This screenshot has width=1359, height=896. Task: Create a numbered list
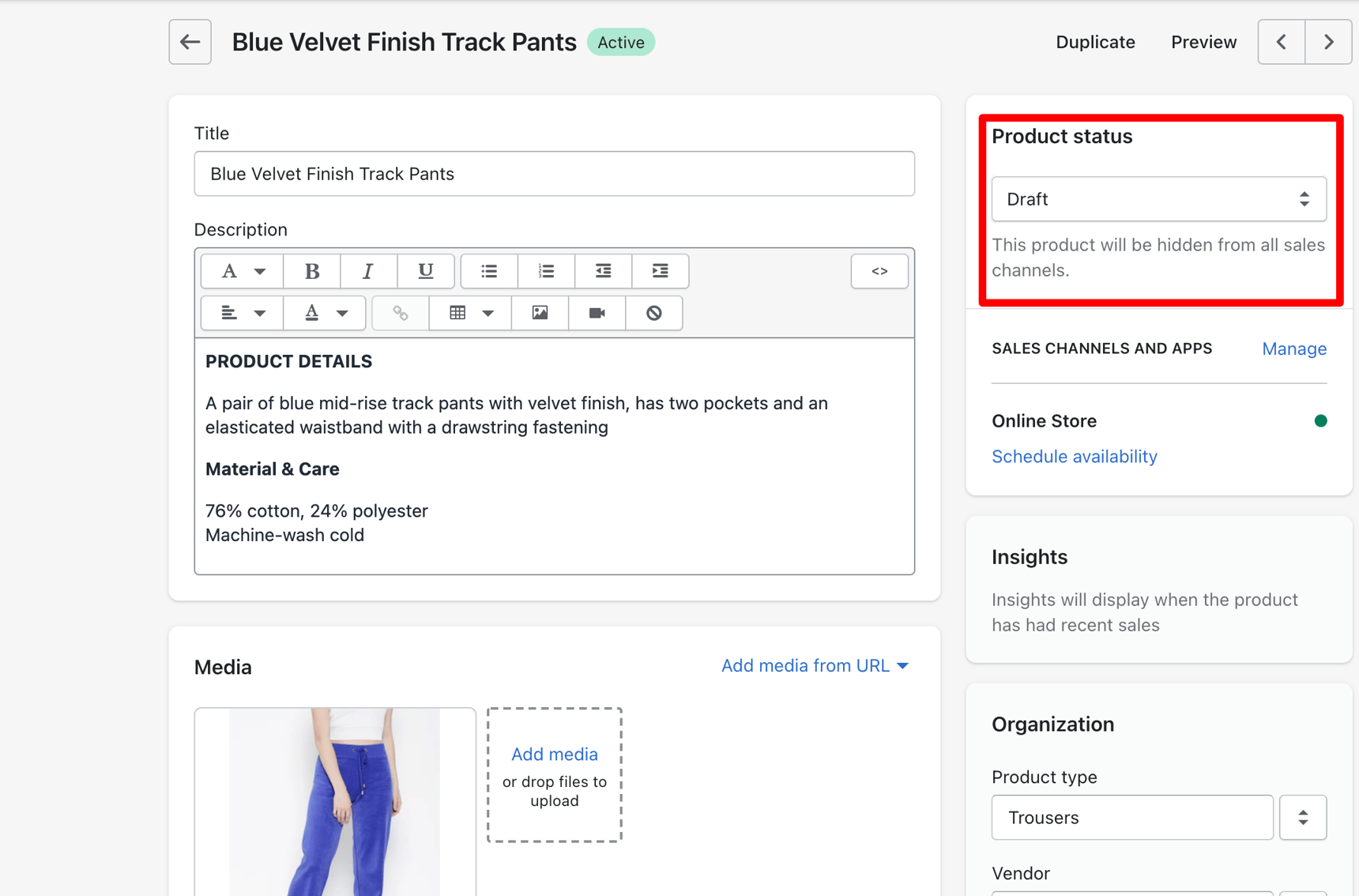point(546,271)
